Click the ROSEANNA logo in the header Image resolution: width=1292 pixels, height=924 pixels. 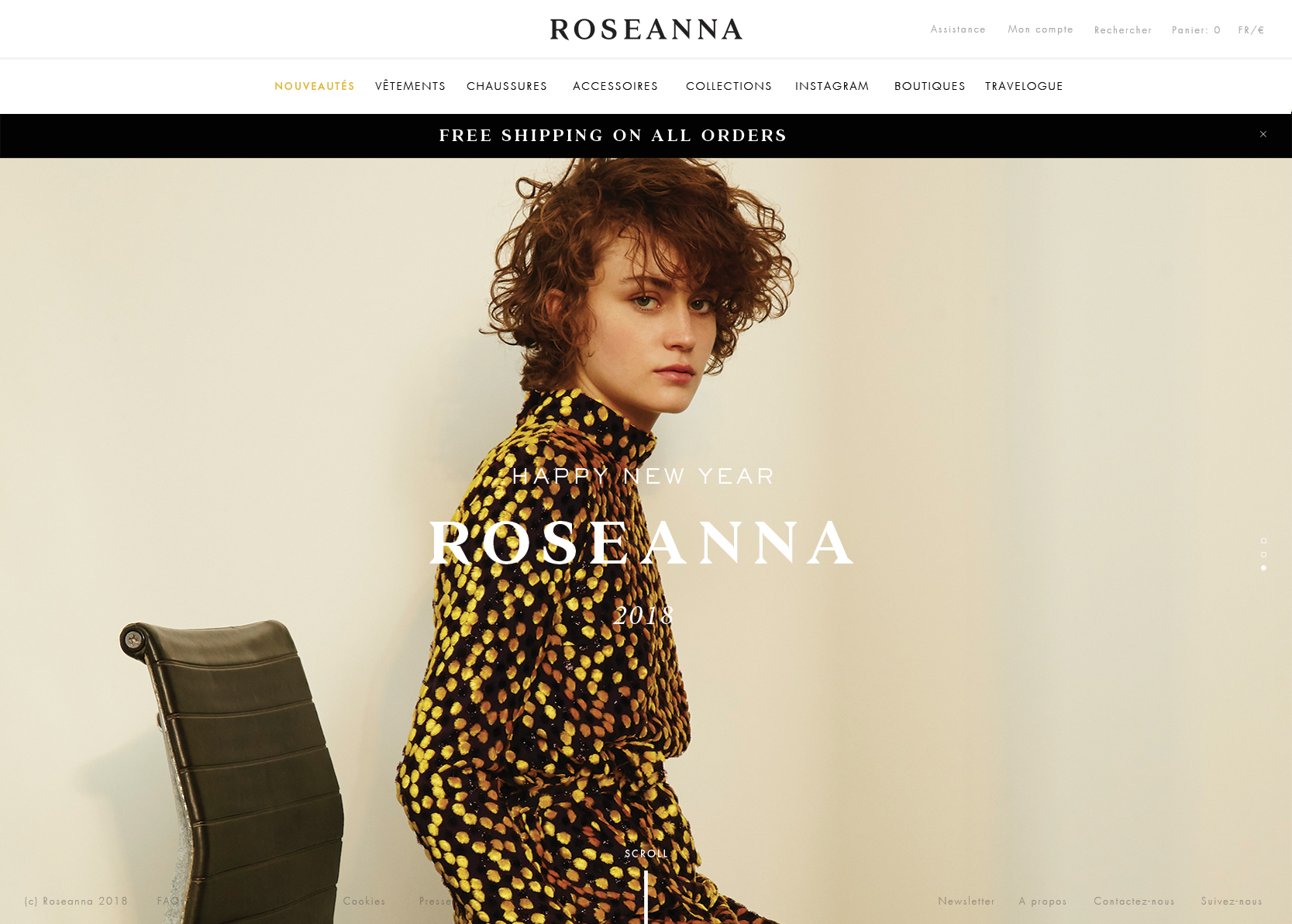[x=646, y=29]
